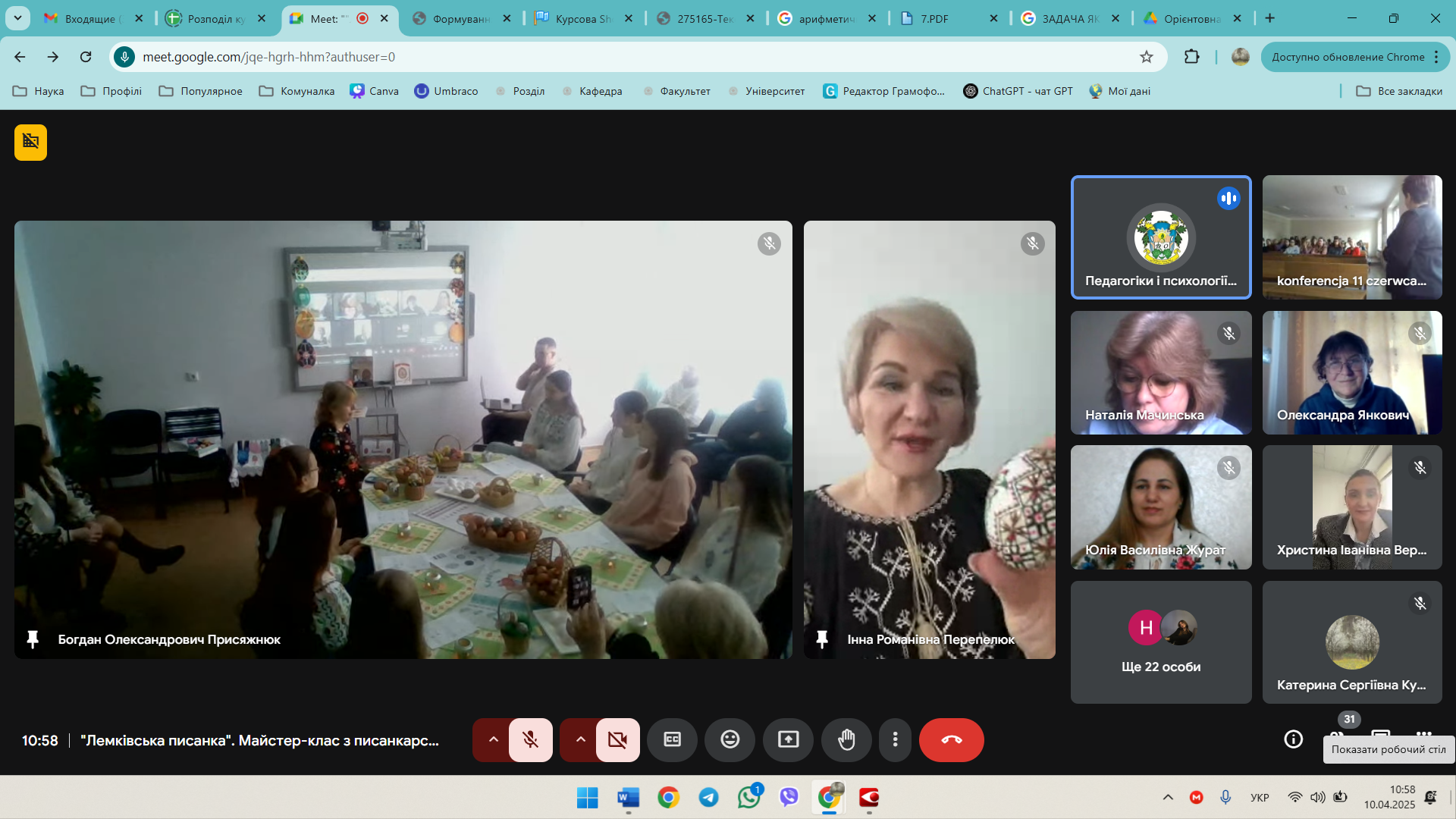
Task: Switch the УКР keyboard language
Action: [1260, 798]
